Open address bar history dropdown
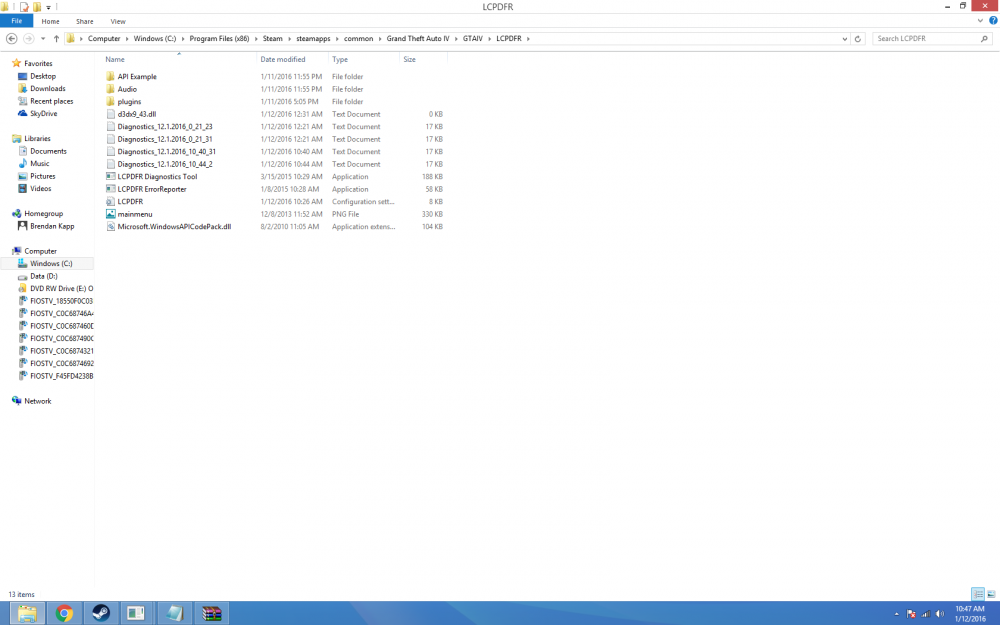Viewport: 1000px width, 625px height. point(844,39)
